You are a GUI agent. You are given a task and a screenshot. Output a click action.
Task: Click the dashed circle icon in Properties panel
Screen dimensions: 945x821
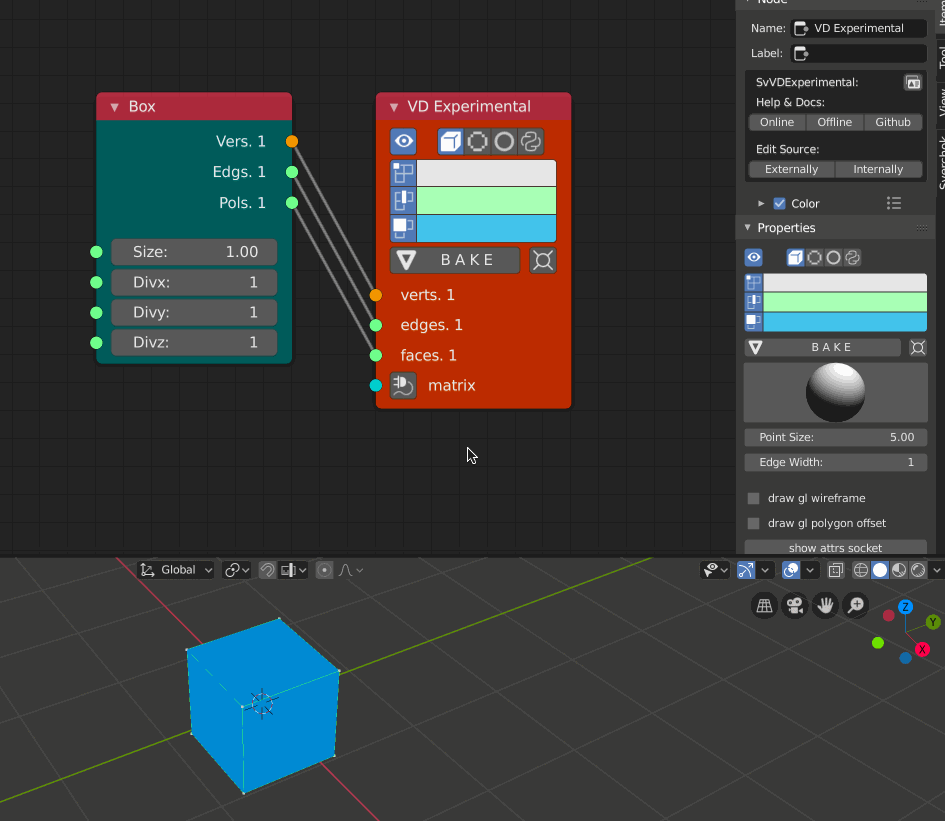(x=814, y=258)
